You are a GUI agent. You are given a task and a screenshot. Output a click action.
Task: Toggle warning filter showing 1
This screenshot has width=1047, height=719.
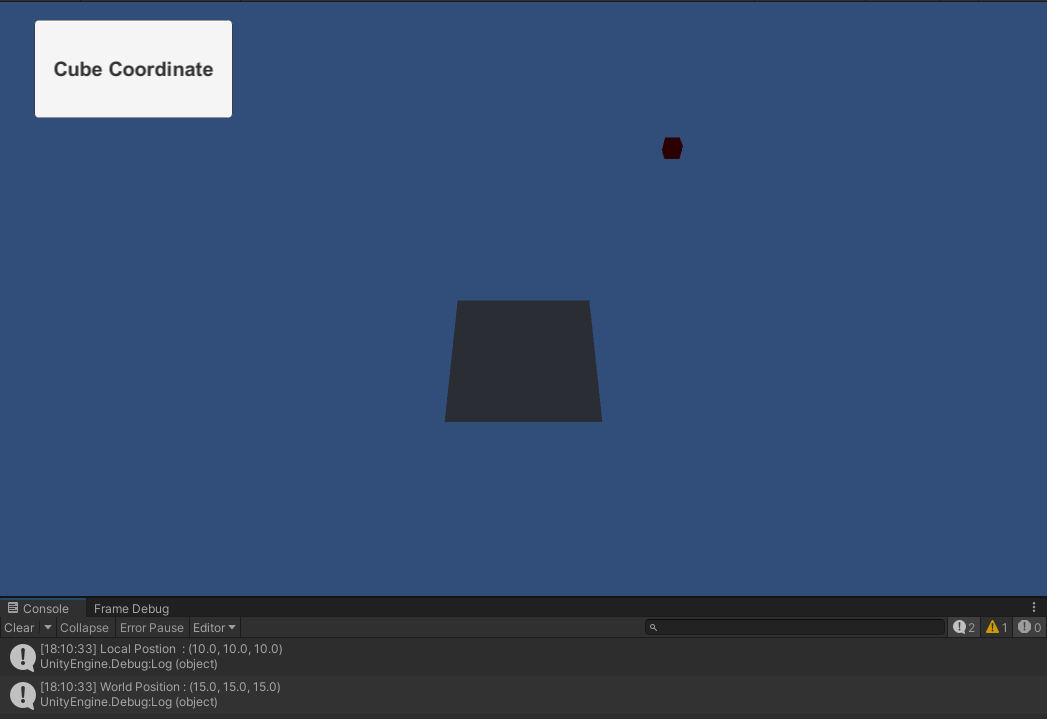tap(996, 627)
